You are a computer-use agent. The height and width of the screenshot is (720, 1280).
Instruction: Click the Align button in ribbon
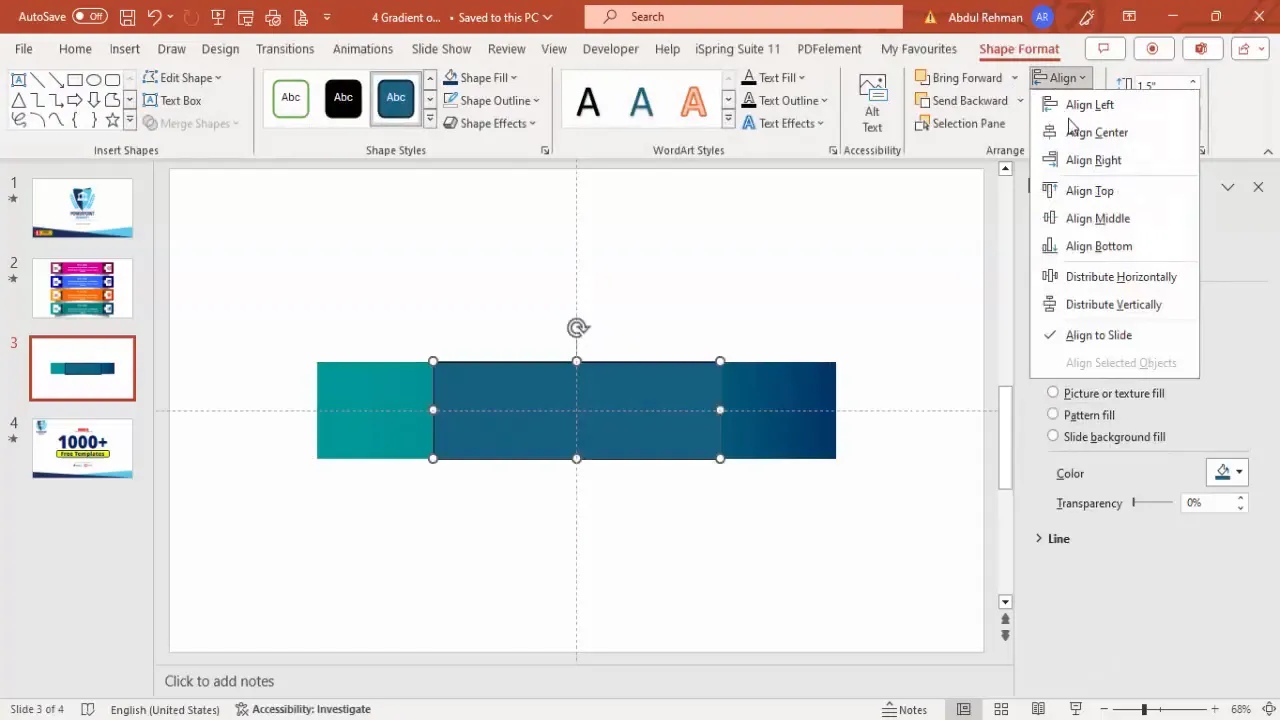coord(1060,77)
